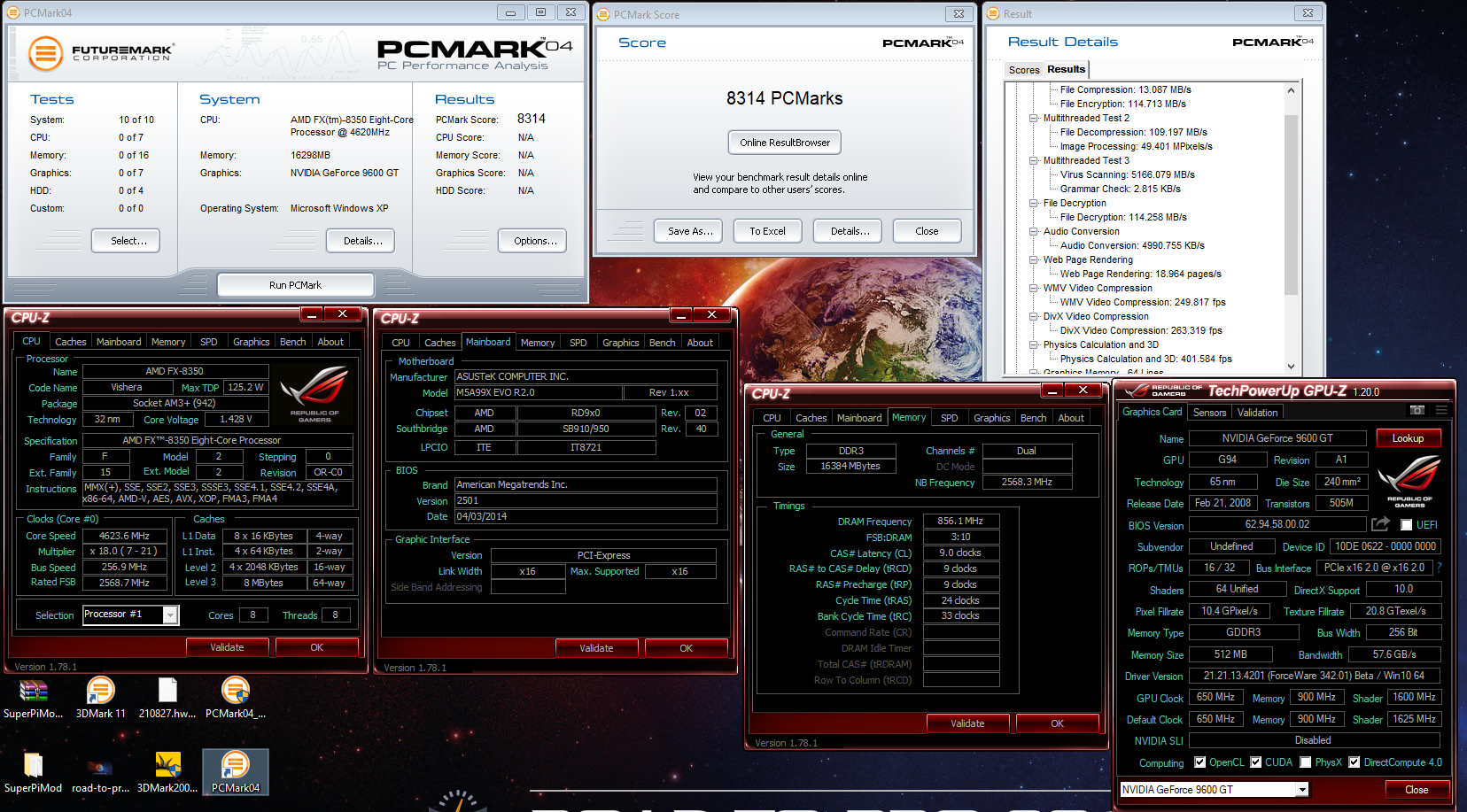
Task: Click the Result Details scrollbar up arrow
Action: (x=1291, y=90)
